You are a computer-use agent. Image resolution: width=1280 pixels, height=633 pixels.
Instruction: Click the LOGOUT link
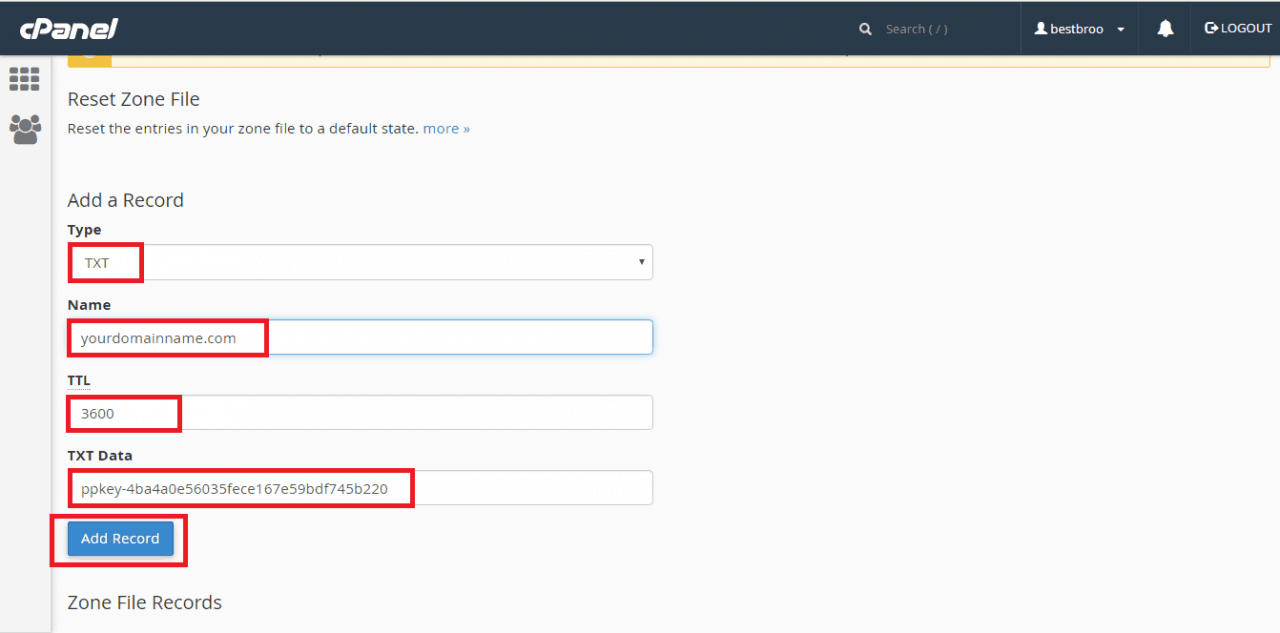1238,28
